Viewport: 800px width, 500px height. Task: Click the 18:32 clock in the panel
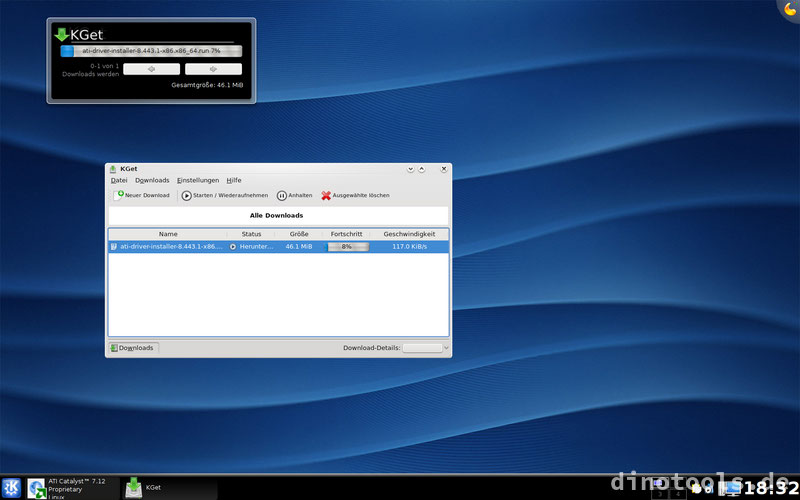tap(771, 488)
